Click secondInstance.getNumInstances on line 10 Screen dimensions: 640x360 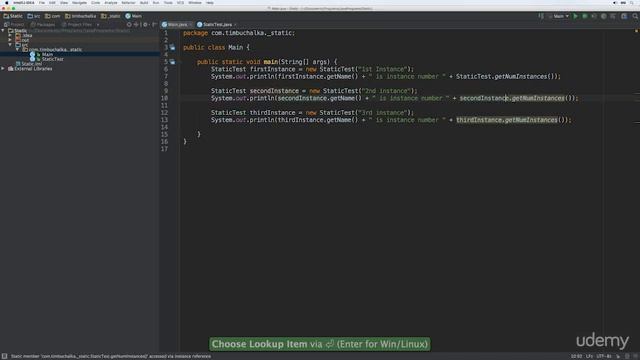(512, 98)
